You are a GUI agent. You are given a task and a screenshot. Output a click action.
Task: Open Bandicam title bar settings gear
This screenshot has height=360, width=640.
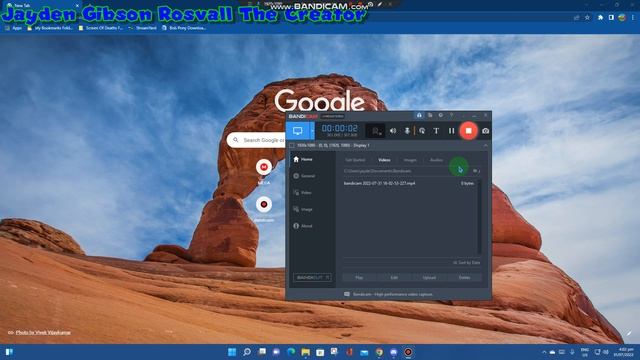441,116
